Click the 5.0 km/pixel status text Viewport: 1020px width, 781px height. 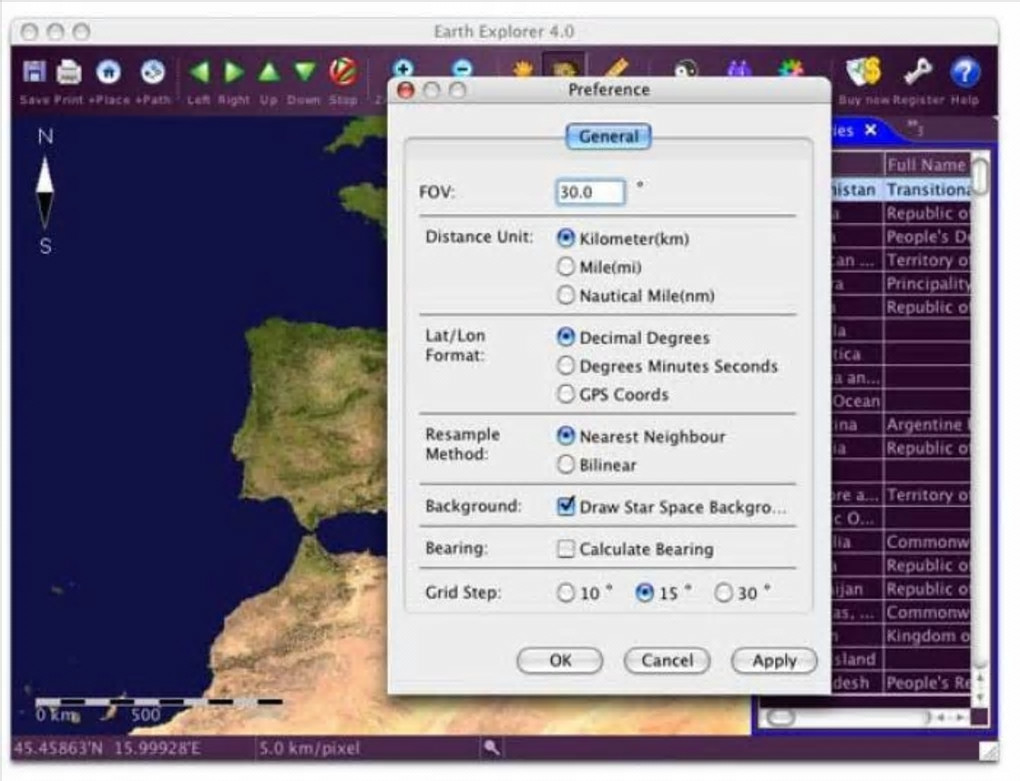(309, 748)
